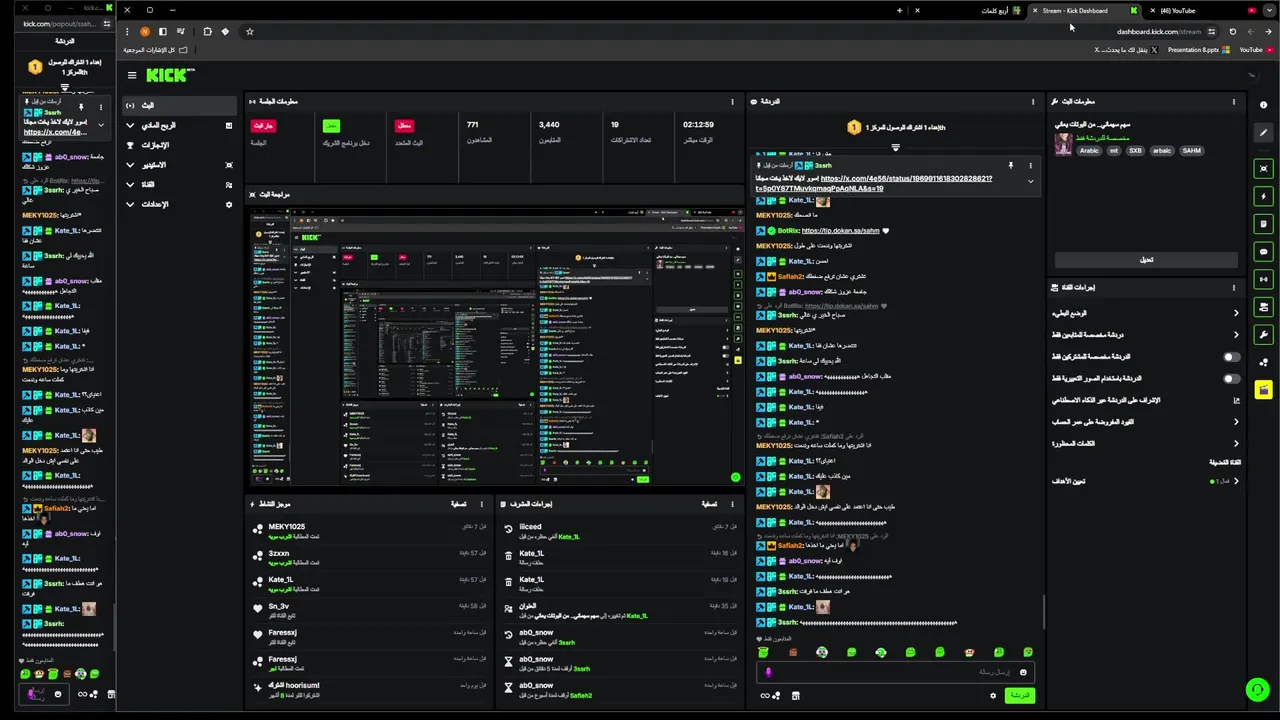Open three-dot menu of the dashboard chat panel
Viewport: 1280px width, 720px height.
tap(1033, 101)
